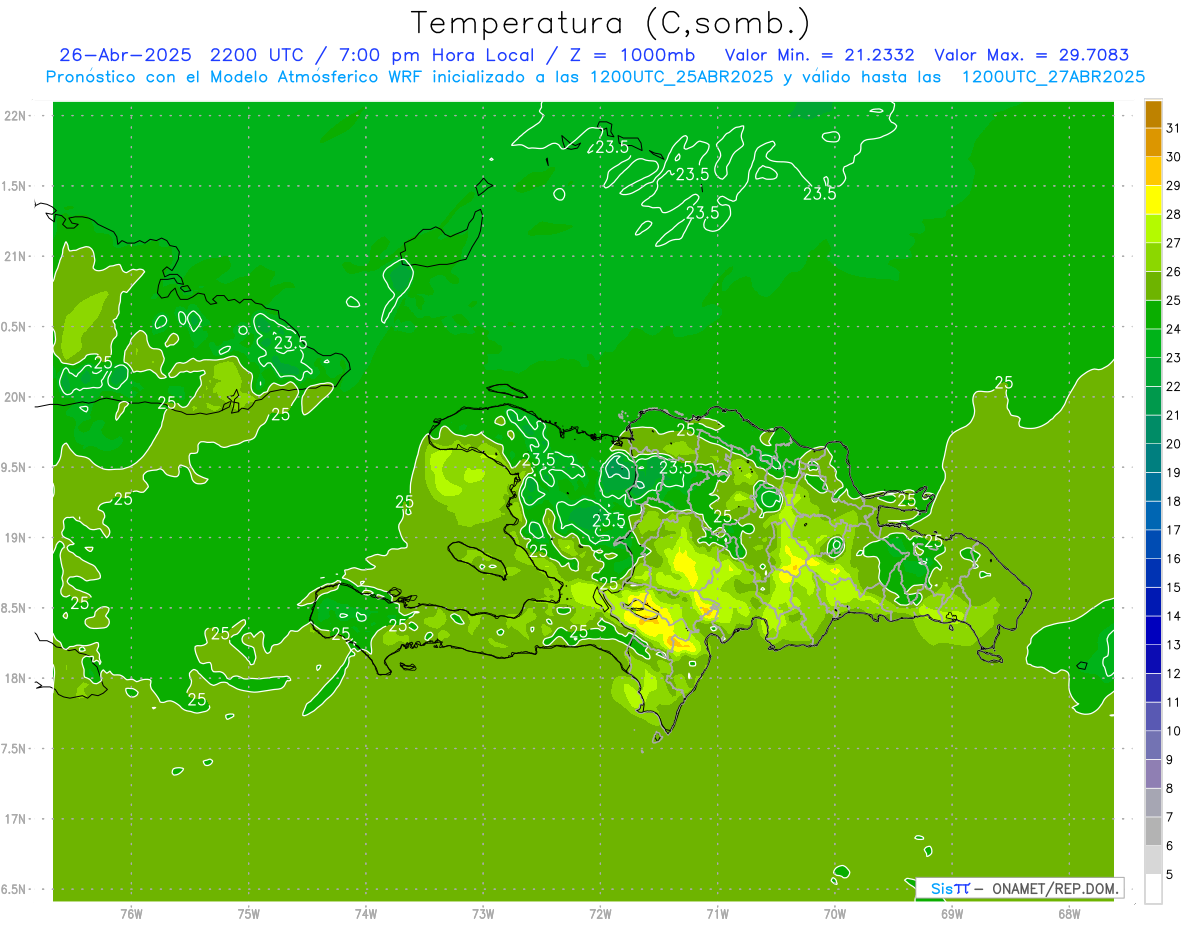Click the colorbar label "31"
Viewport: 1200px width, 927px height.
click(x=1173, y=128)
